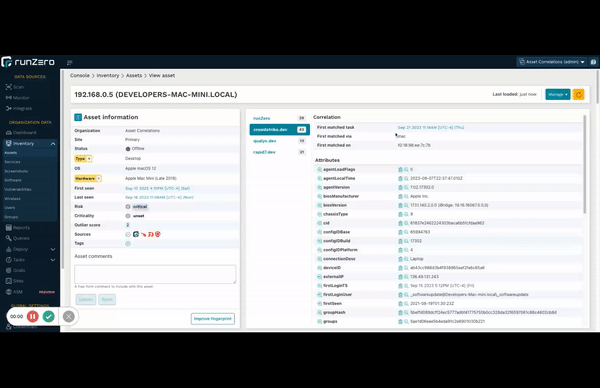The width and height of the screenshot is (600, 388).
Task: Copy the agentLocalTime value
Action: (x=400, y=178)
